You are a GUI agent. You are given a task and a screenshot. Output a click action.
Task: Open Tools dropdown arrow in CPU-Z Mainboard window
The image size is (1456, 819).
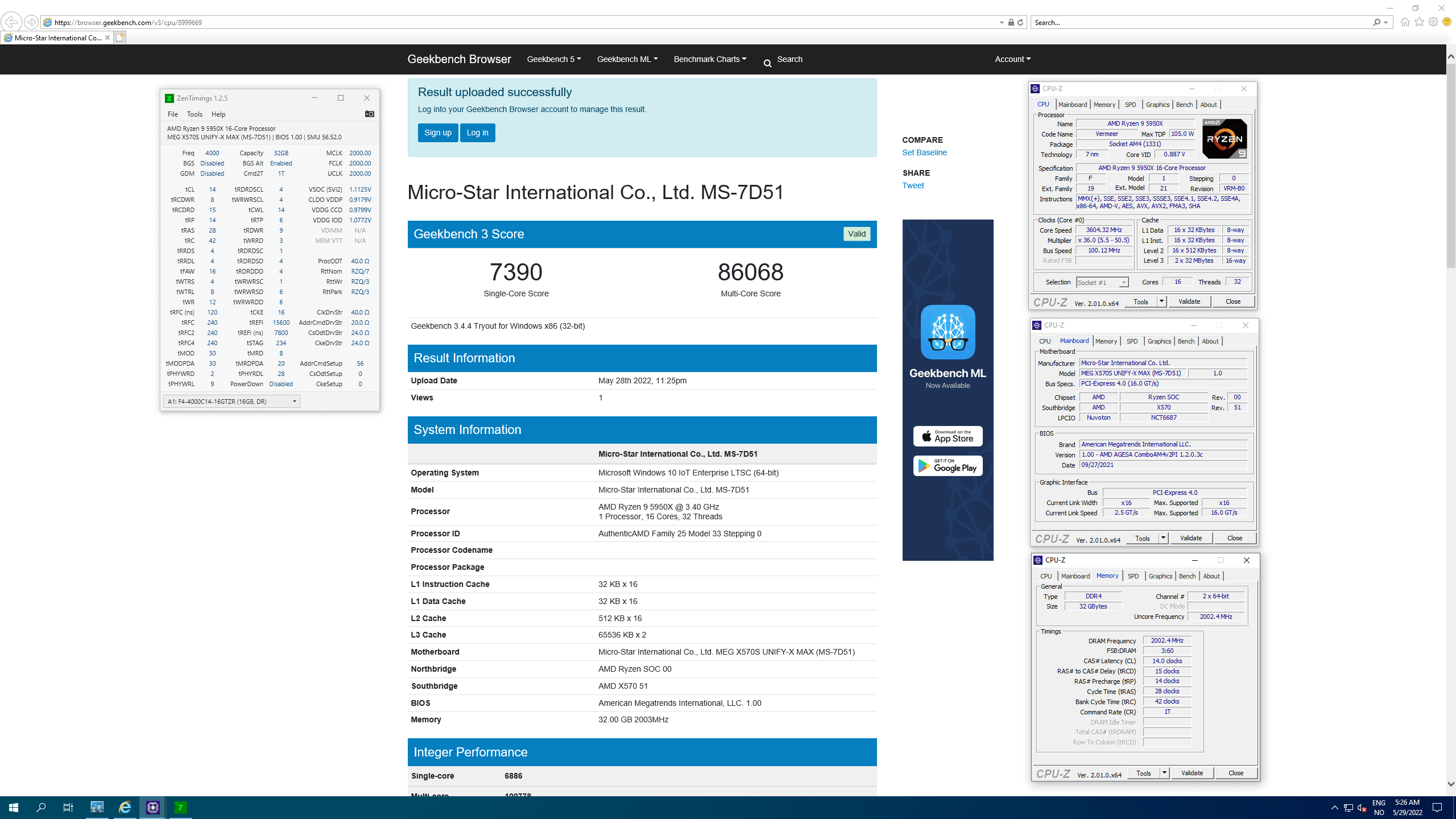tap(1163, 538)
